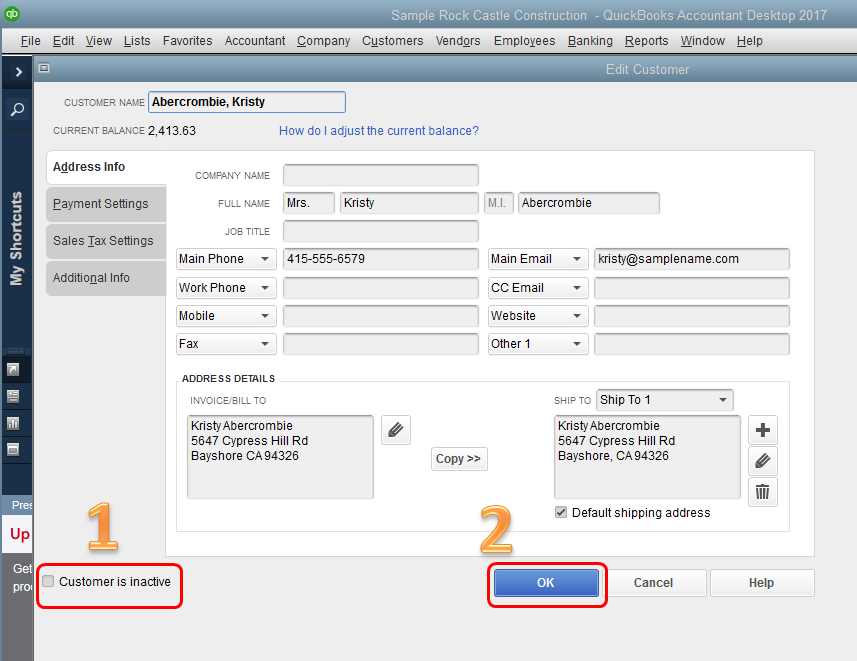Edit Ship To address with pencil icon
Viewport: 857px width, 661px height.
(762, 461)
